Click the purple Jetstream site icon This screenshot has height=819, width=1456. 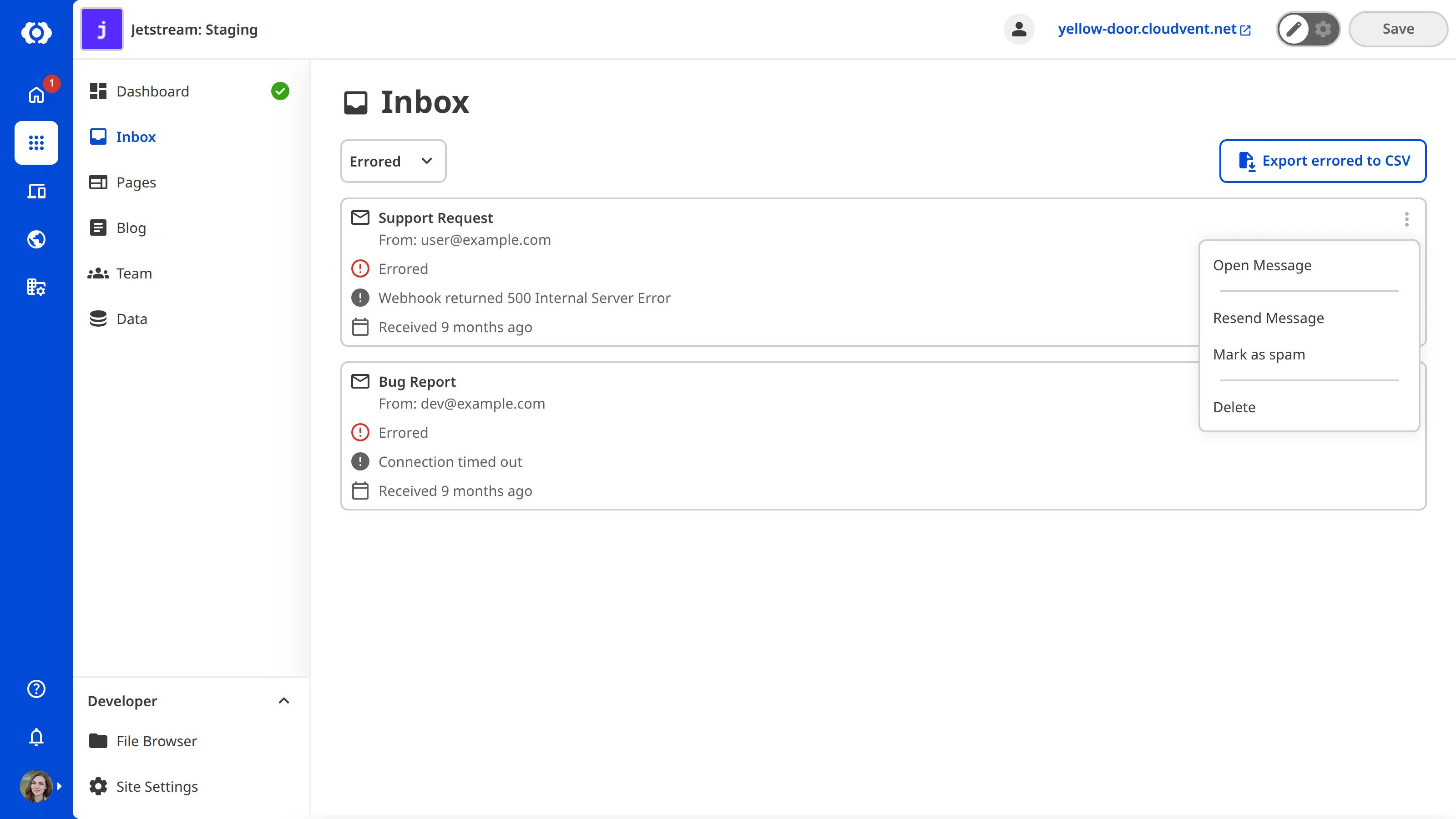102,30
